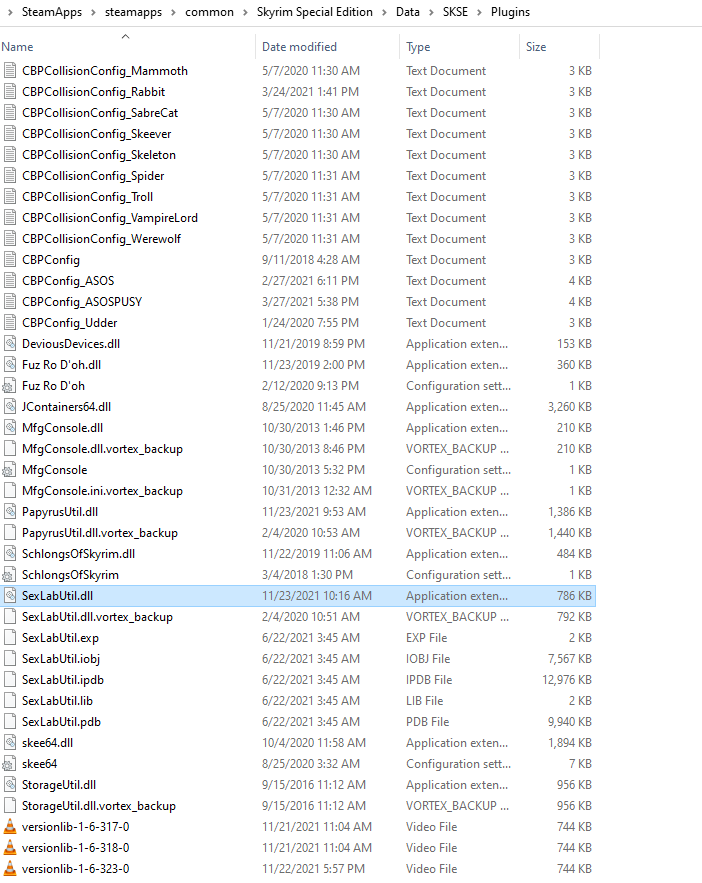Viewport: 702px width, 883px height.
Task: Select the CBPConfig_ASOS file name
Action: (68, 280)
